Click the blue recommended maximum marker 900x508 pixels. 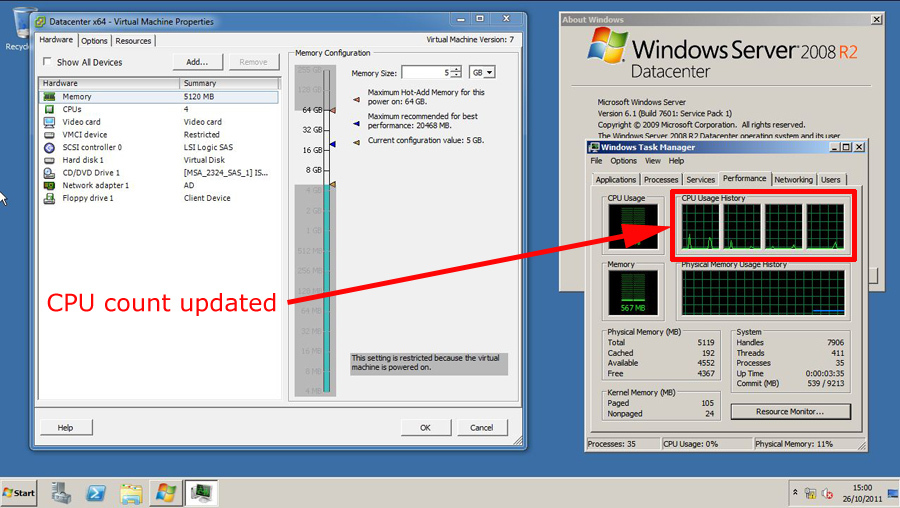coord(332,144)
